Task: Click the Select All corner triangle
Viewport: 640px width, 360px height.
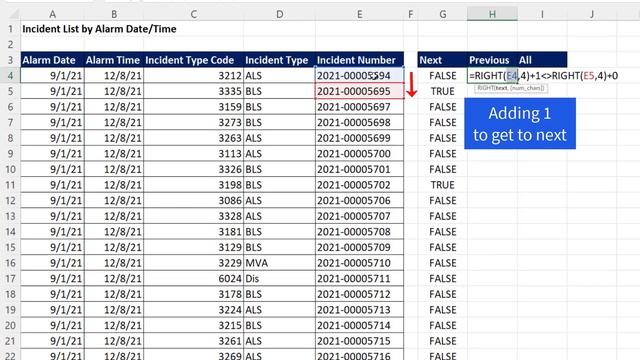Action: tap(13, 15)
